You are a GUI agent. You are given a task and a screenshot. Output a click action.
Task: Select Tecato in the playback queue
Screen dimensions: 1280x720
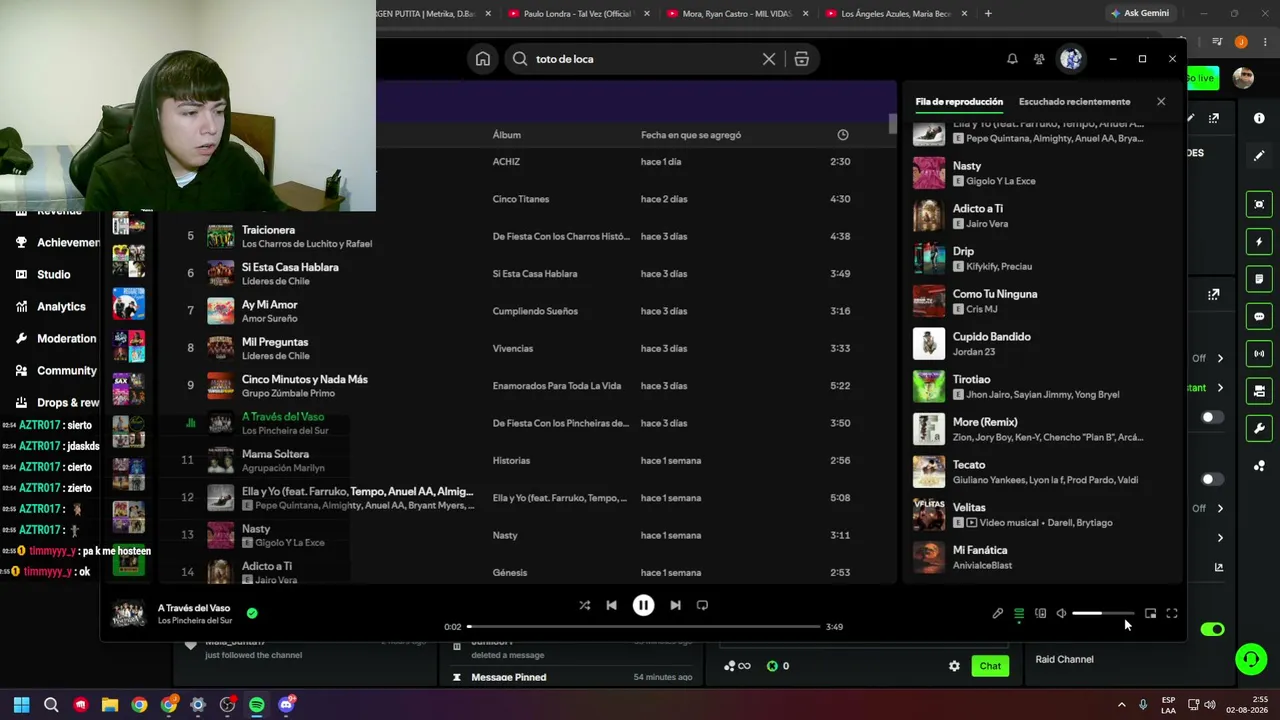coord(969,465)
